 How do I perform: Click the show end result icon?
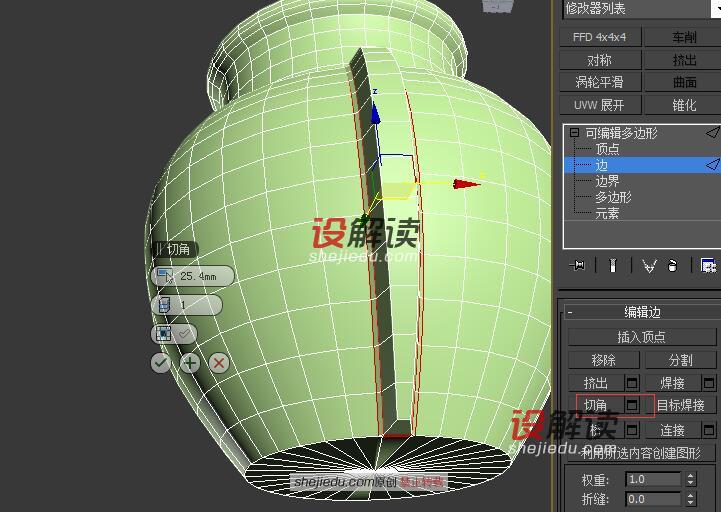point(612,265)
